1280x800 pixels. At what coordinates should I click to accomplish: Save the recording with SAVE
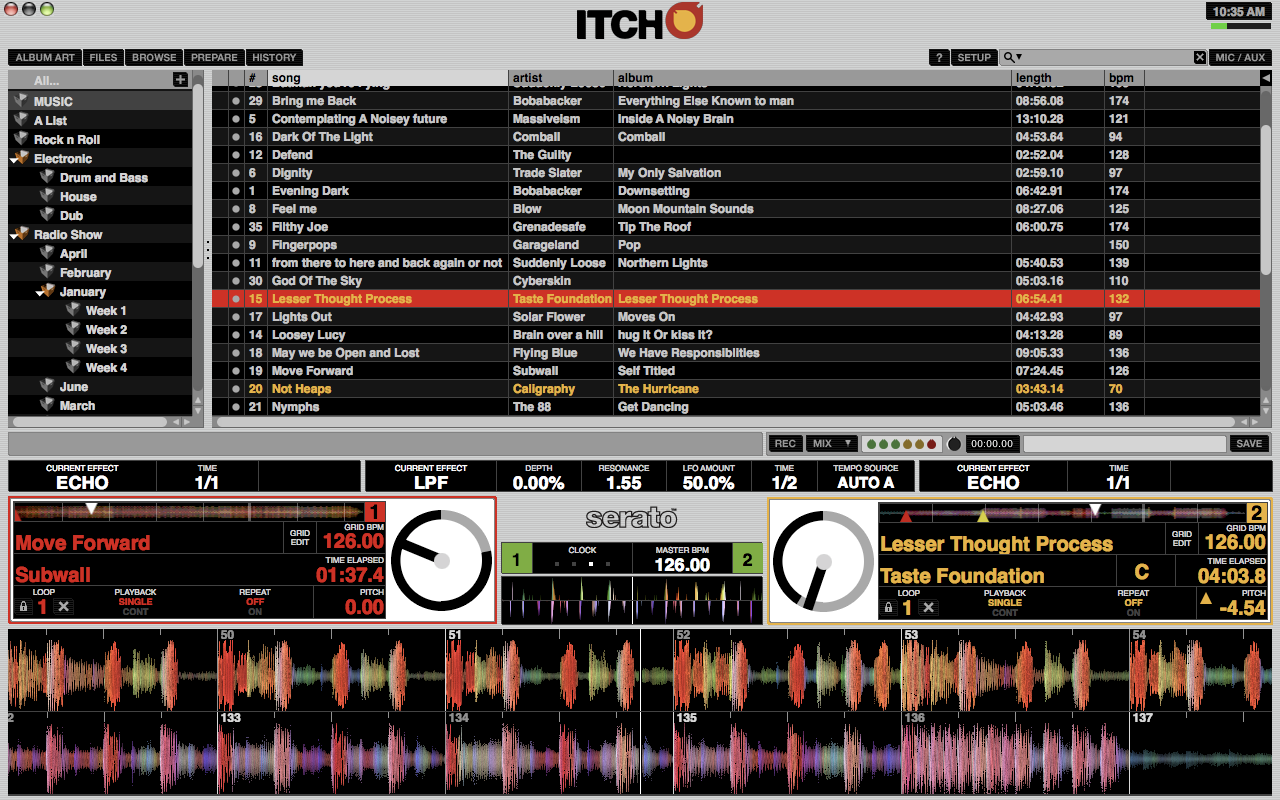pyautogui.click(x=1249, y=444)
